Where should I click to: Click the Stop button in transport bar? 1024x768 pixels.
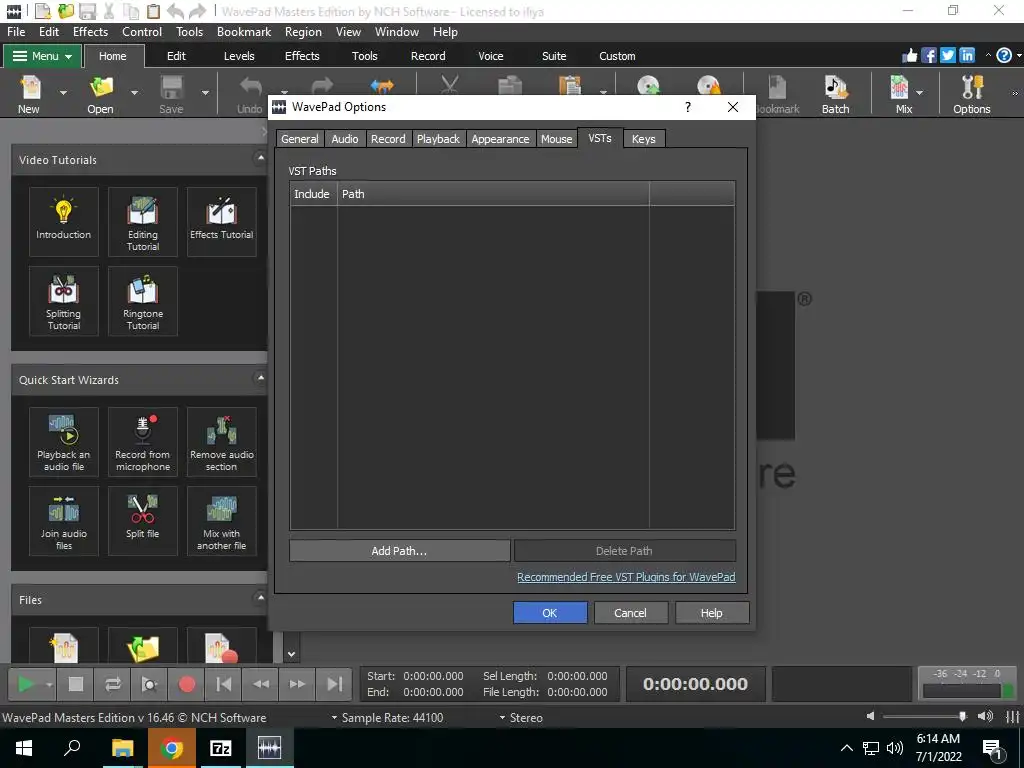coord(76,684)
